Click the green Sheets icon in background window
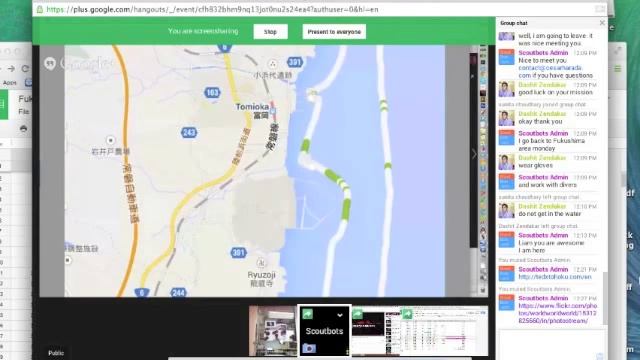This screenshot has height=360, width=640. point(4,105)
